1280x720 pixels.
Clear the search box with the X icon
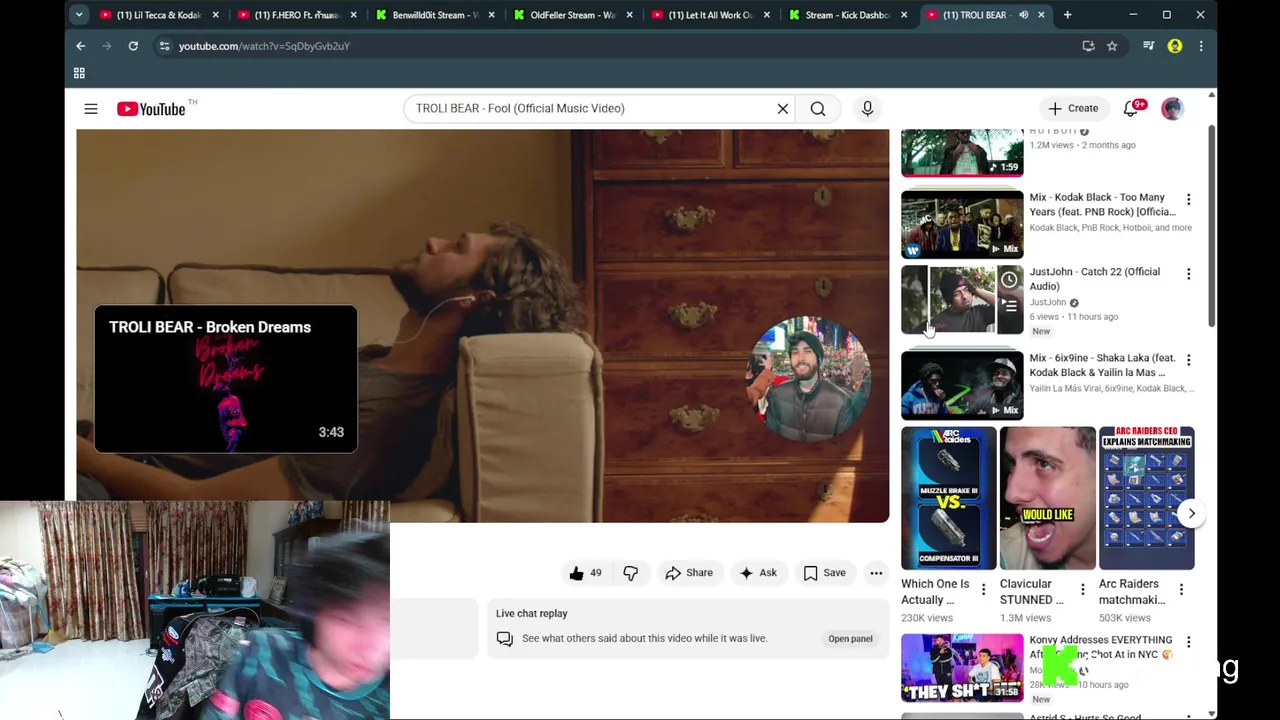[x=783, y=108]
